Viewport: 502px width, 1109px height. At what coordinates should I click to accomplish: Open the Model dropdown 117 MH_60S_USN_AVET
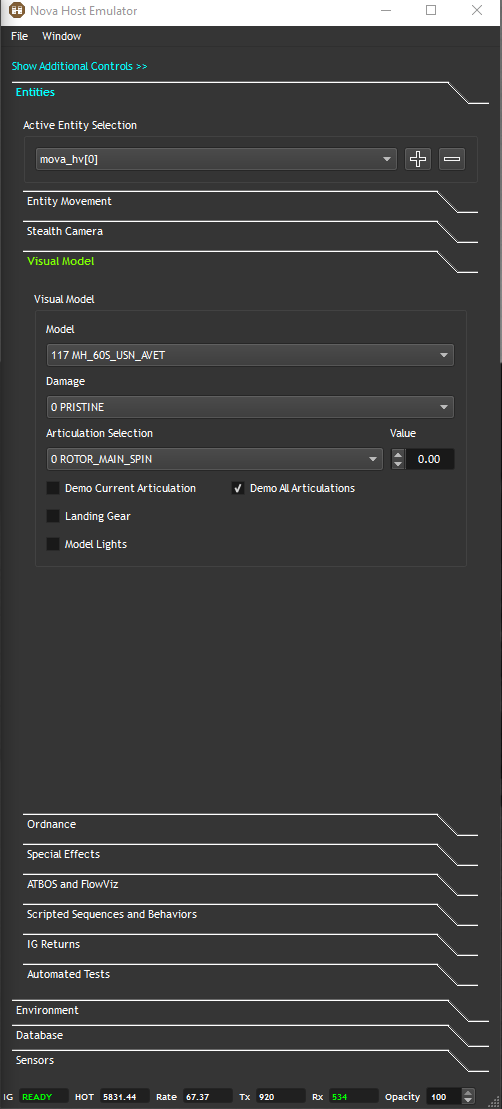coord(250,355)
